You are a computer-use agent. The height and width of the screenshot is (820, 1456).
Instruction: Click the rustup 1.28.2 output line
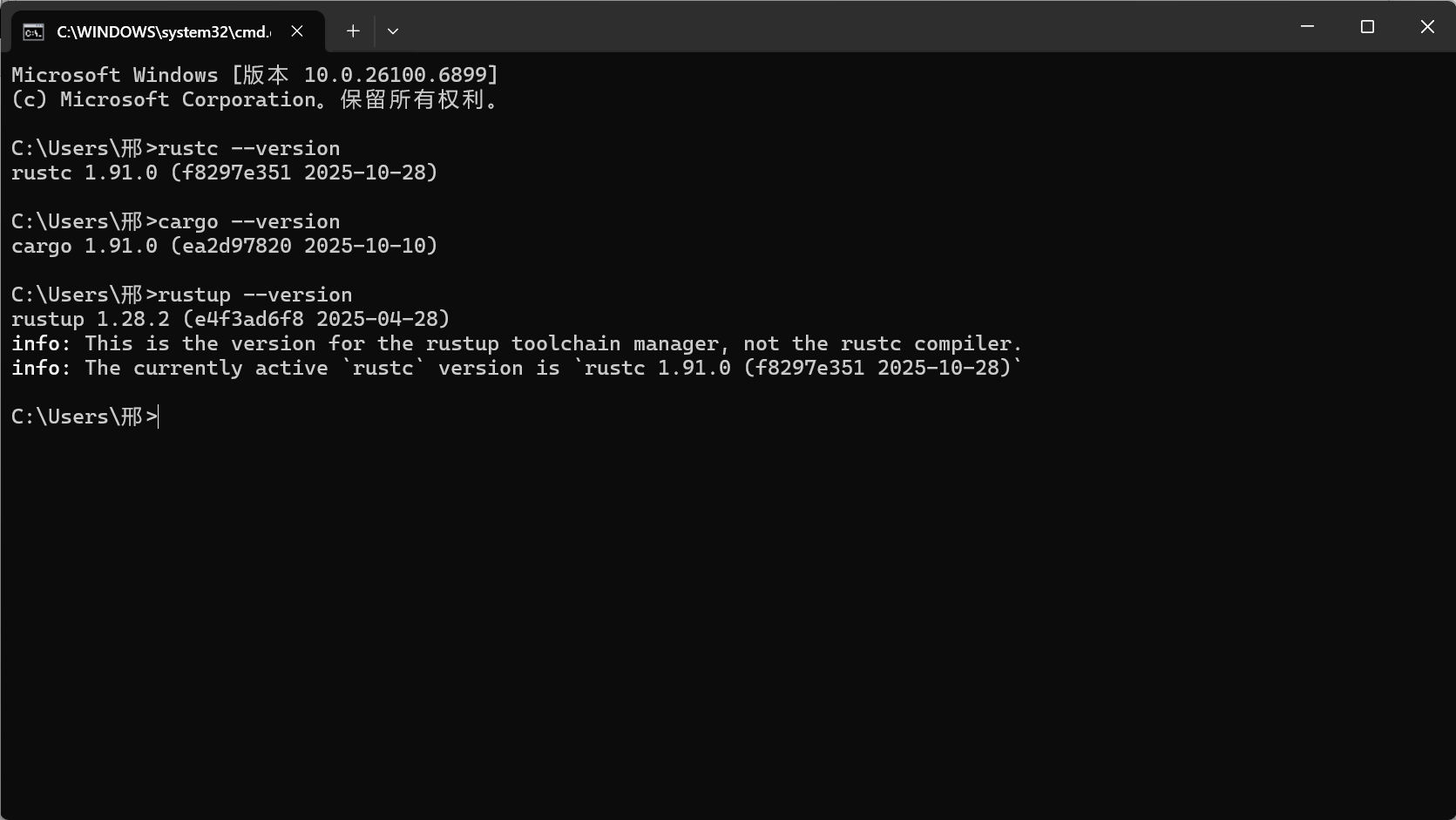pos(230,319)
